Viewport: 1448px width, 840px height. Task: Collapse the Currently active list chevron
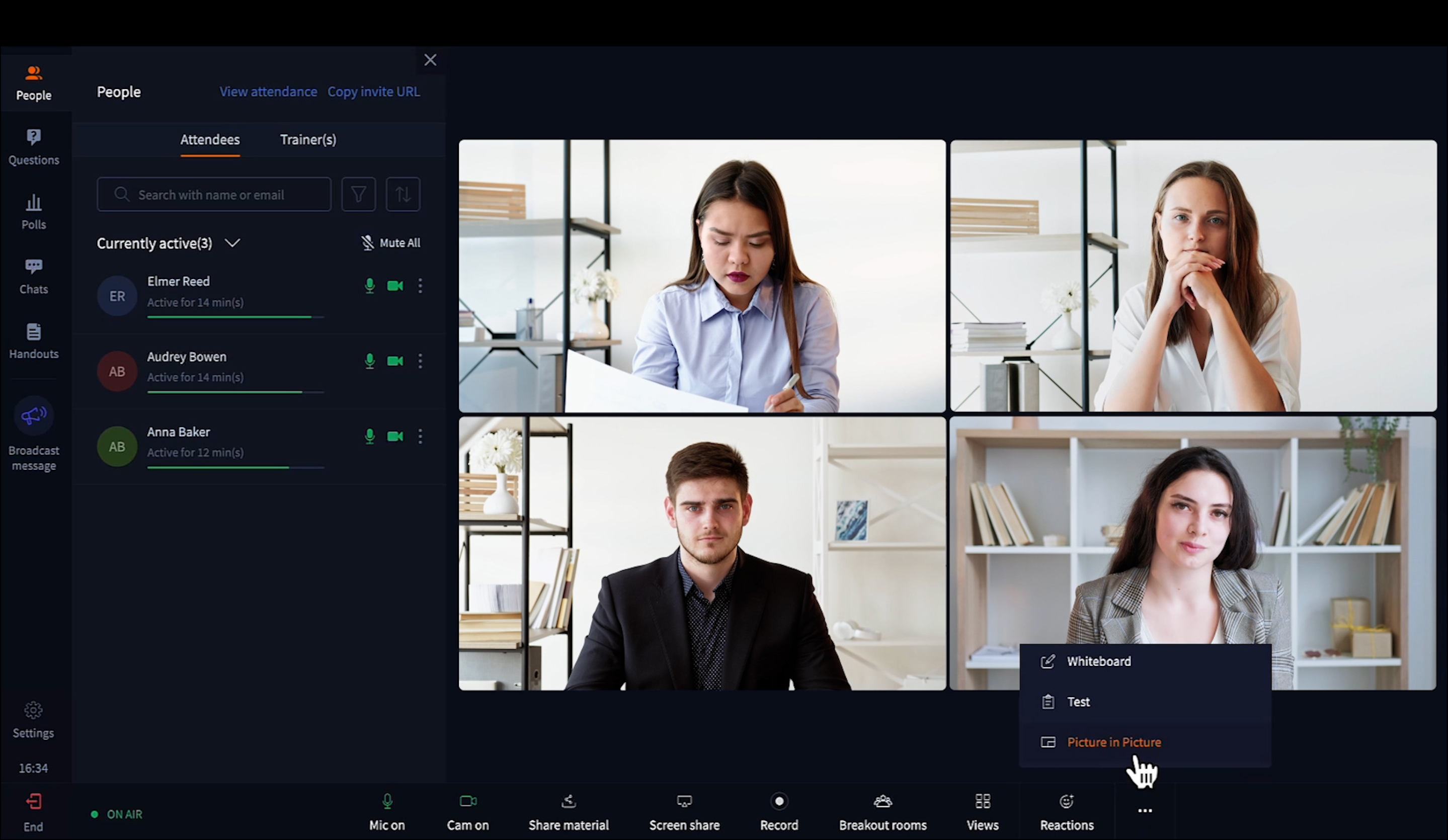(x=232, y=243)
